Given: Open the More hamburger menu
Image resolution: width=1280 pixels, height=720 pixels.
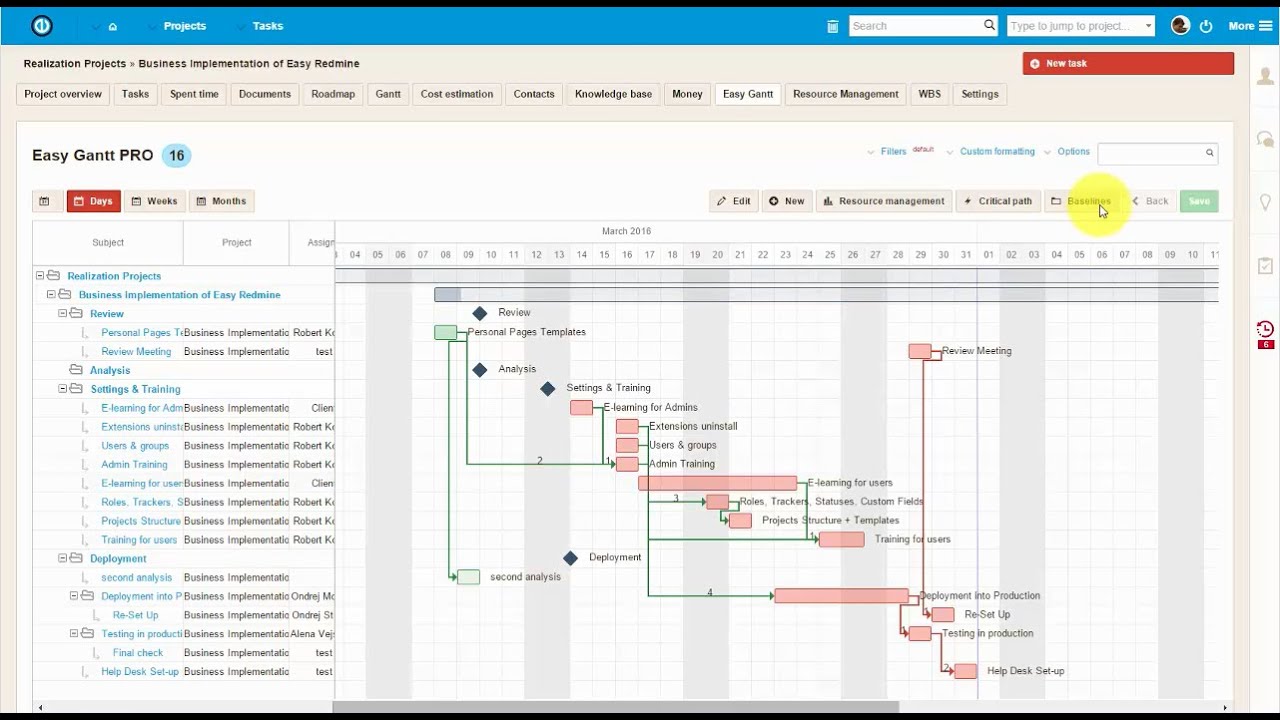Looking at the screenshot, I should 1249,26.
